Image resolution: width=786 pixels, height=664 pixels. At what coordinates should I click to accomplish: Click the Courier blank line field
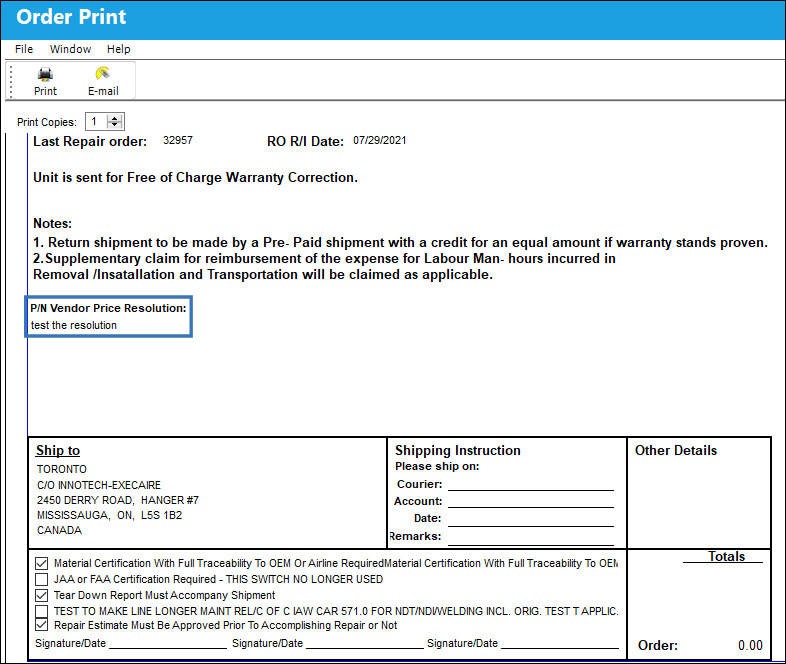click(530, 485)
